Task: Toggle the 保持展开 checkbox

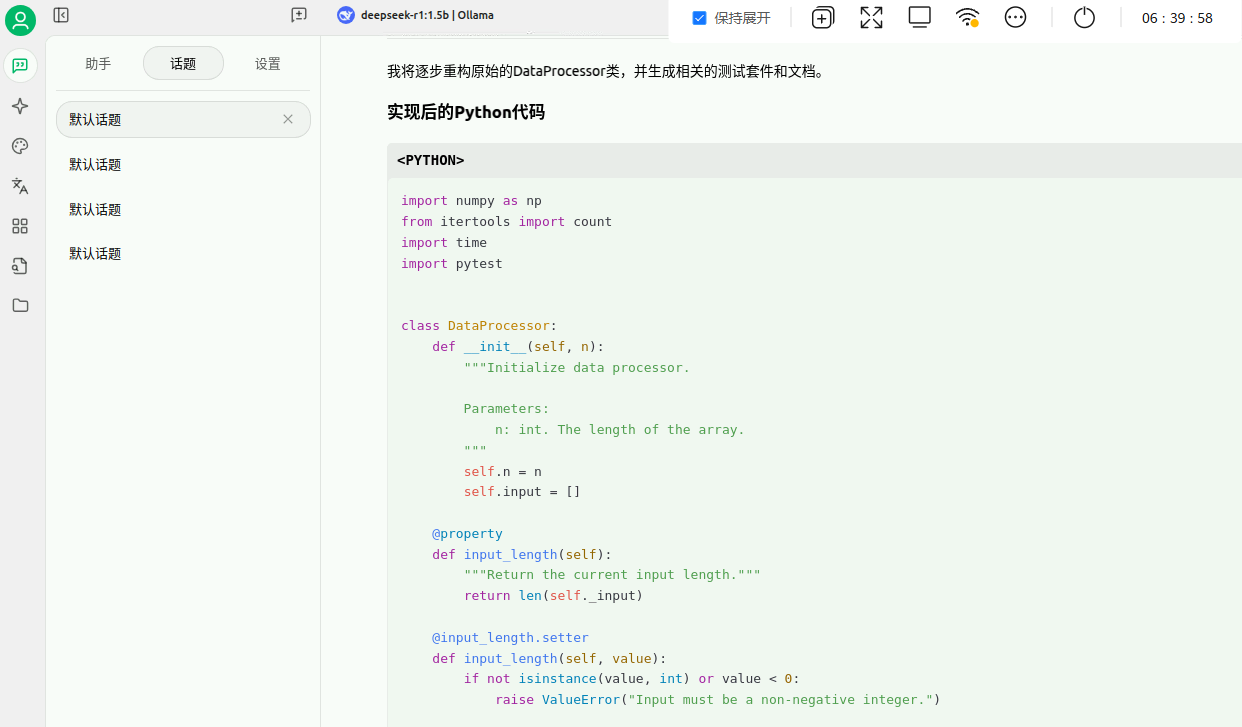Action: pyautogui.click(x=699, y=18)
